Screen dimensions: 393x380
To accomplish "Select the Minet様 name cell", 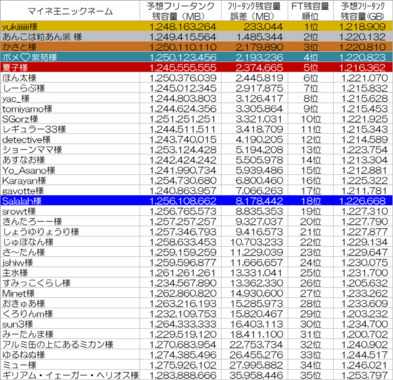I will click(70, 293).
